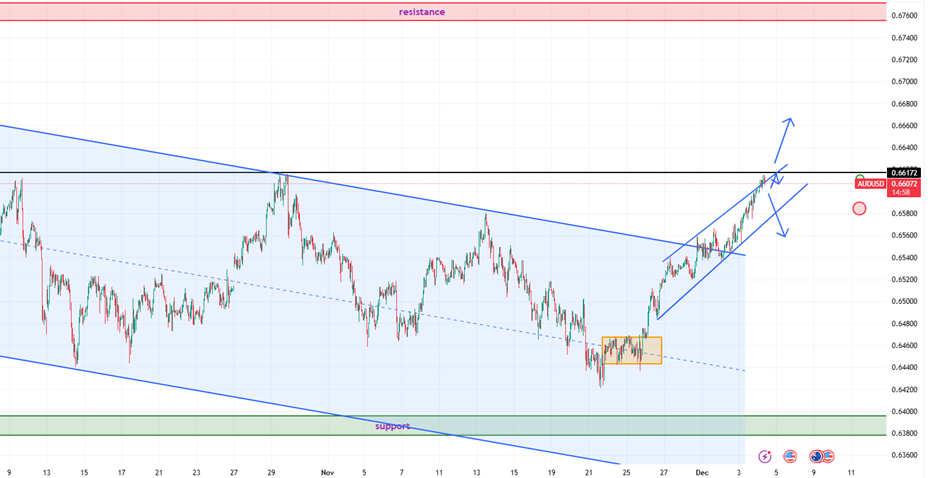
Task: Click the US flag event icon near date 5
Action: click(x=790, y=456)
